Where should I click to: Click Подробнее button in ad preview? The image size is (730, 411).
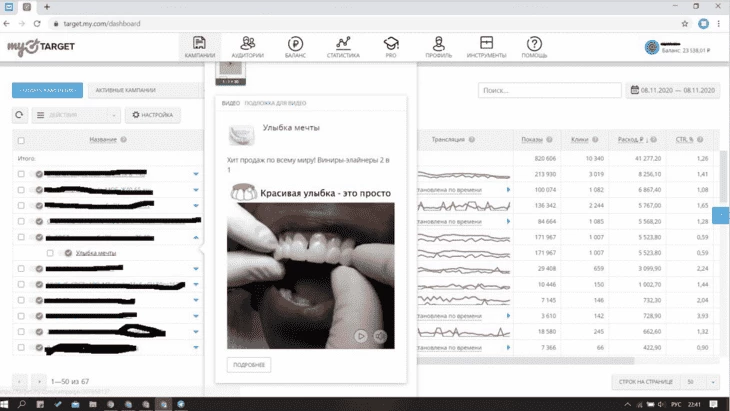pyautogui.click(x=249, y=365)
